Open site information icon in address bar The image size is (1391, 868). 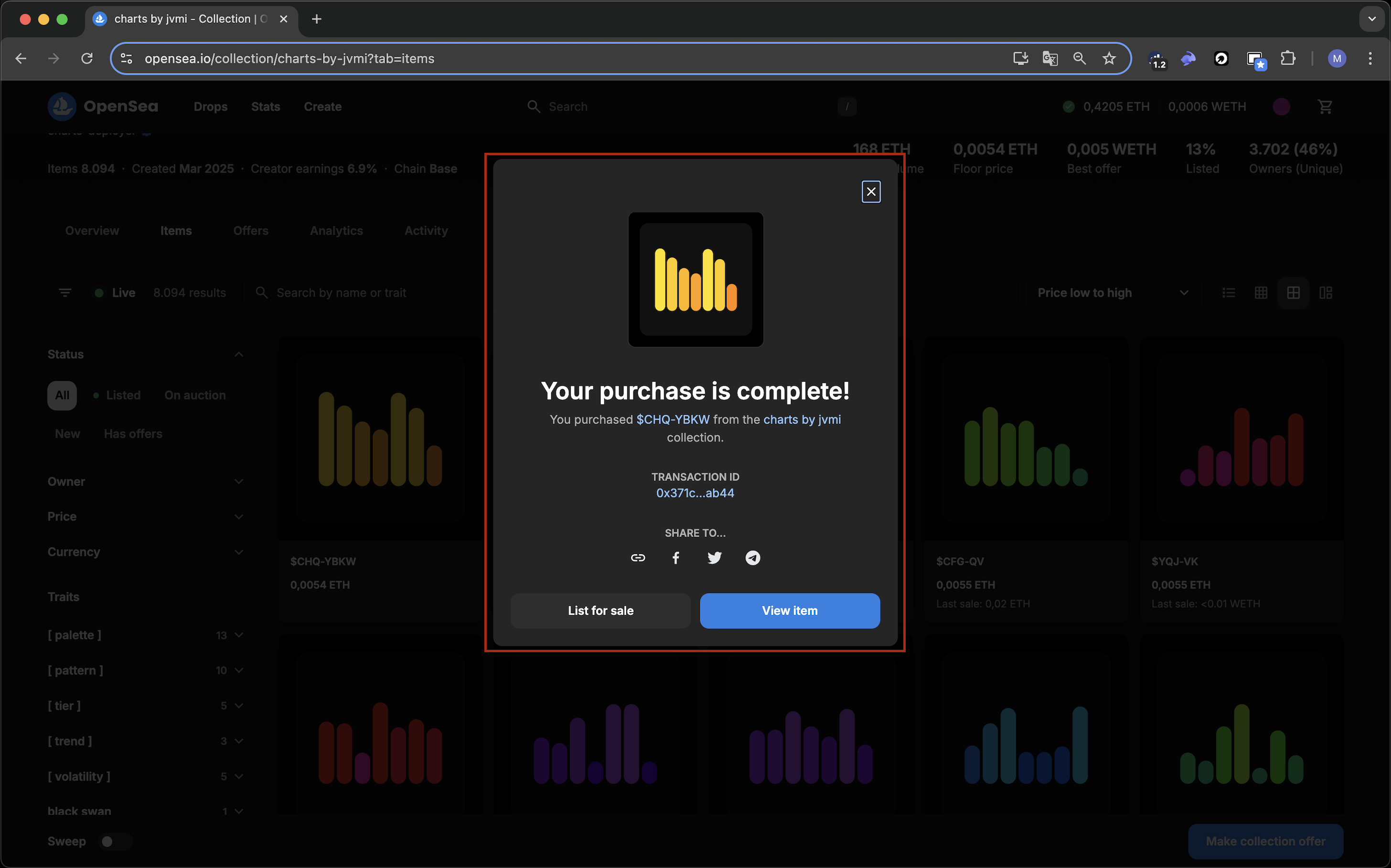point(127,59)
